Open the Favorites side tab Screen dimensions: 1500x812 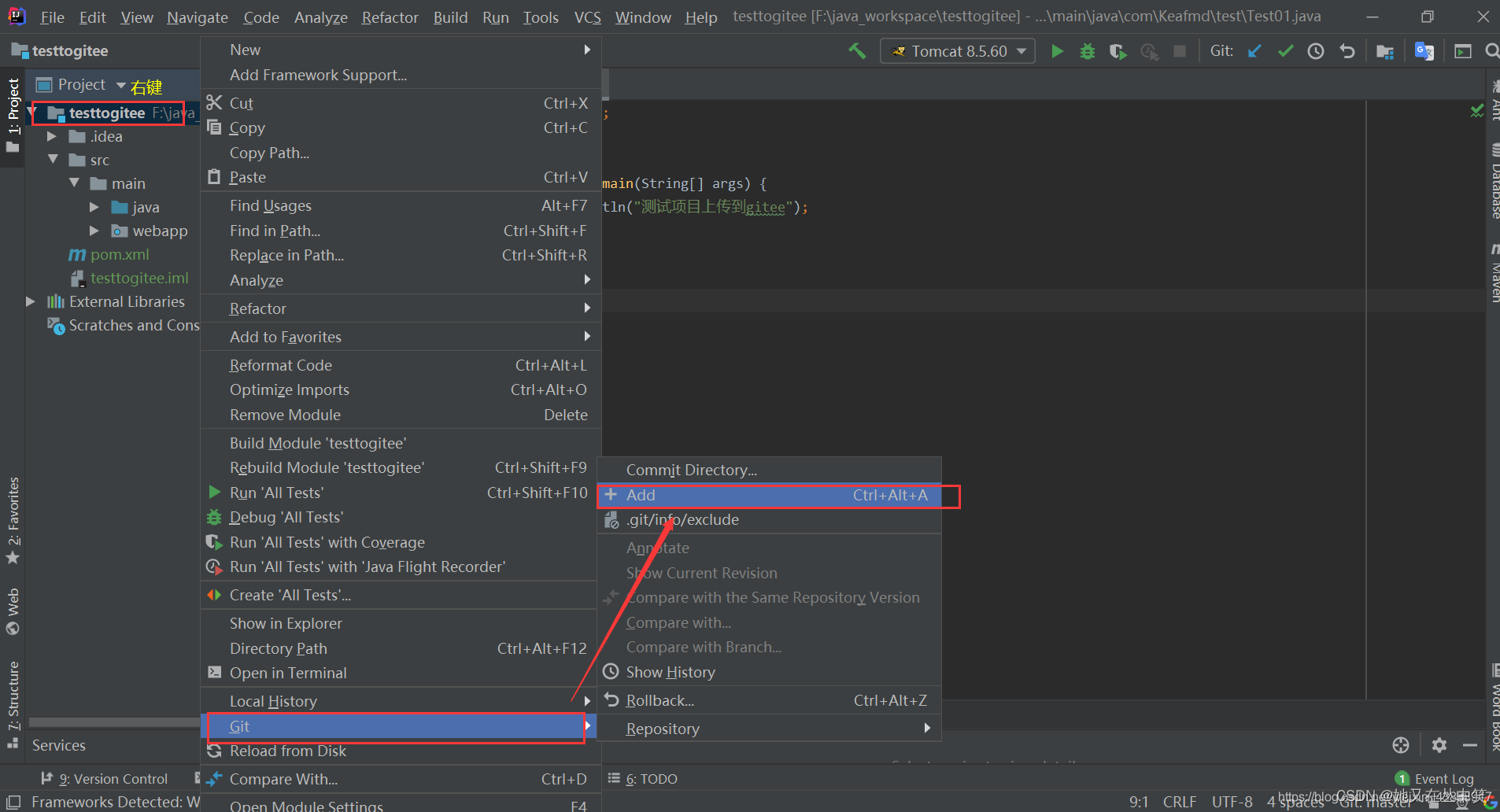[13, 519]
